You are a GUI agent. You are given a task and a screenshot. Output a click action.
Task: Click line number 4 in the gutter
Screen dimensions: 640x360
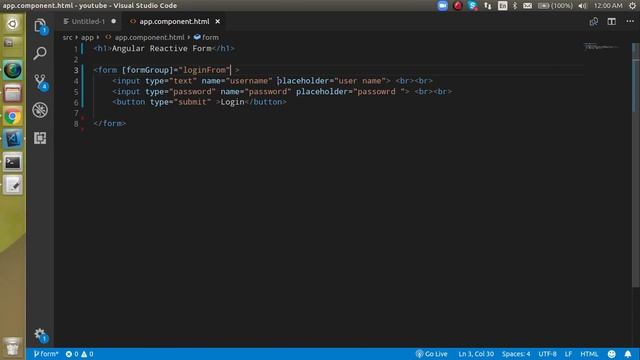click(76, 81)
